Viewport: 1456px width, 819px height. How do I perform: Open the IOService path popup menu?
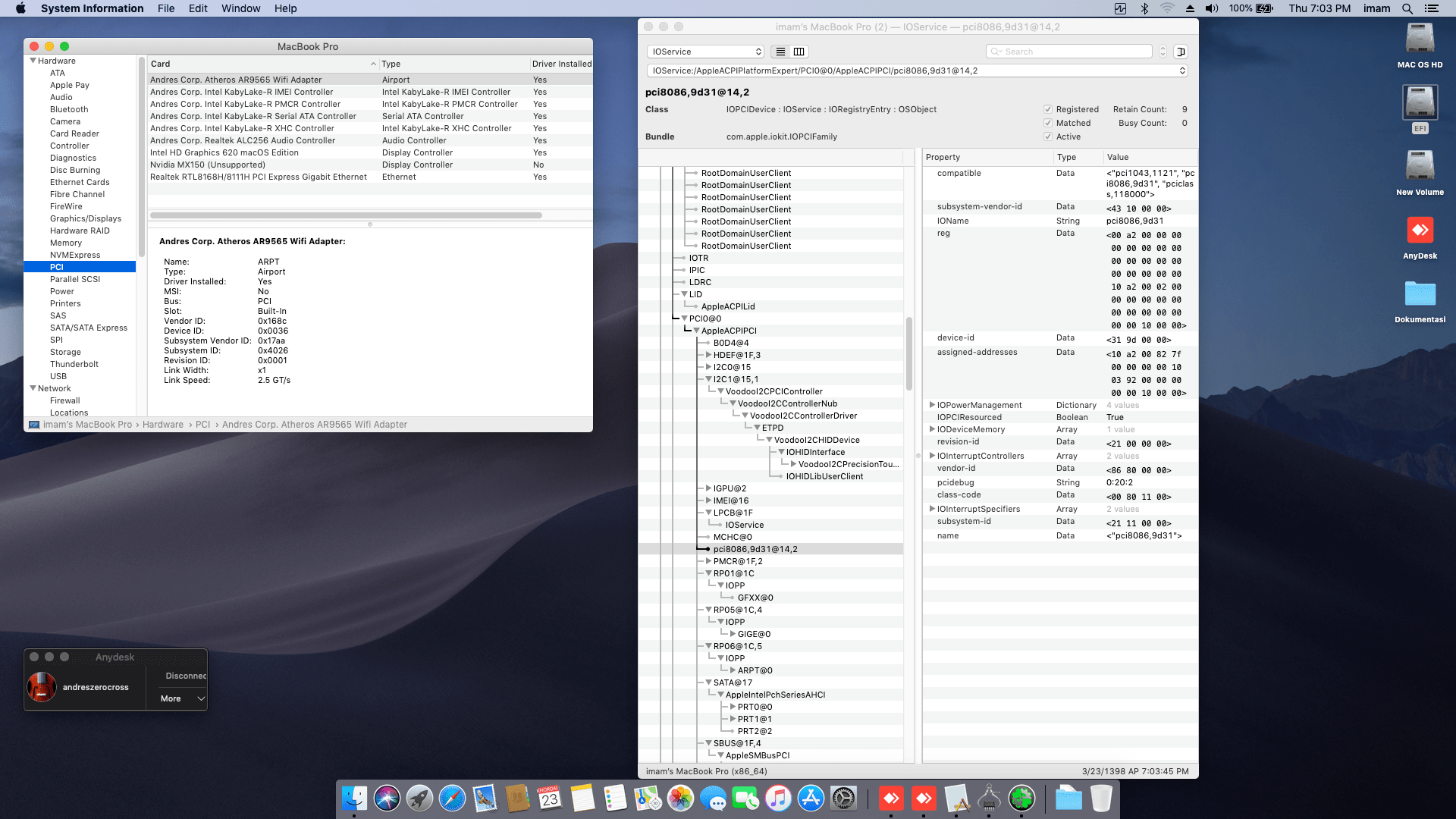(x=917, y=71)
